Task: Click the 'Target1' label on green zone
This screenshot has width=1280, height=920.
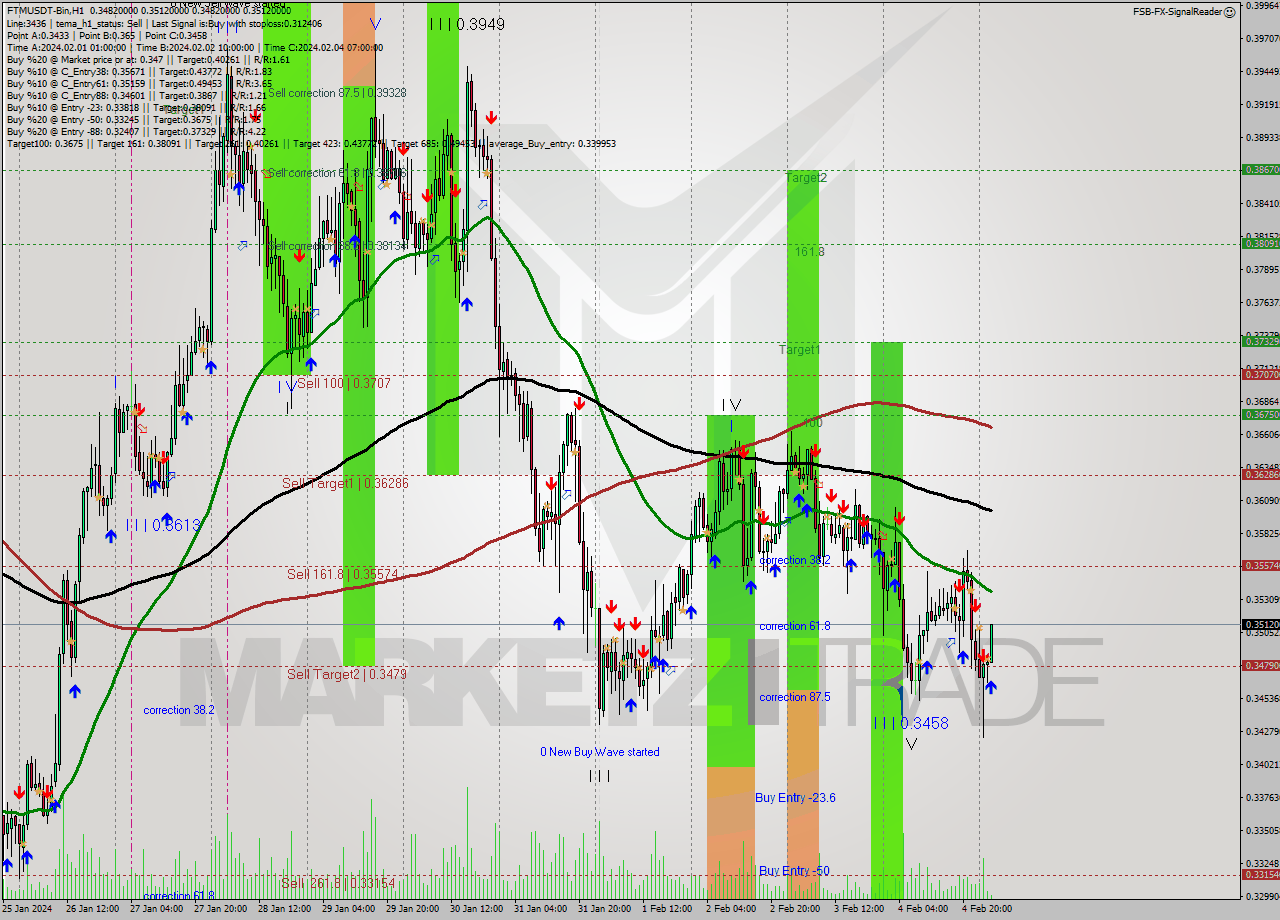Action: pyautogui.click(x=800, y=350)
